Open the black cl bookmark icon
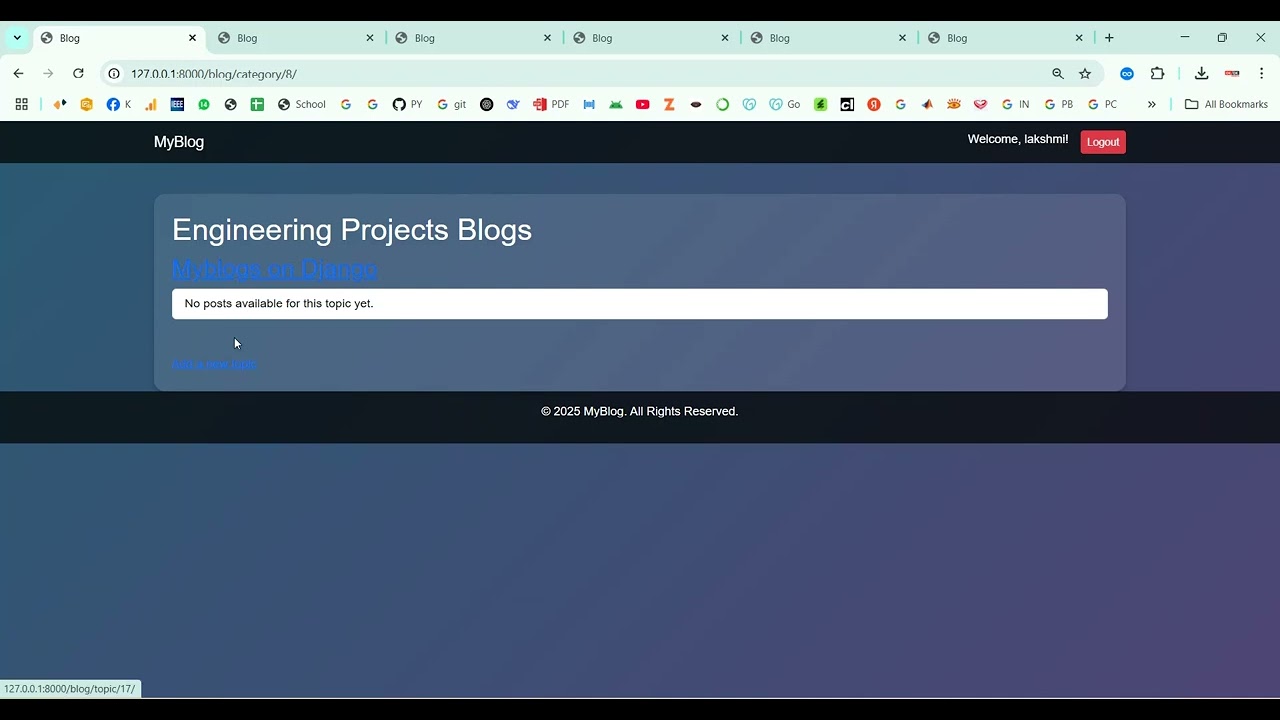 tap(847, 104)
